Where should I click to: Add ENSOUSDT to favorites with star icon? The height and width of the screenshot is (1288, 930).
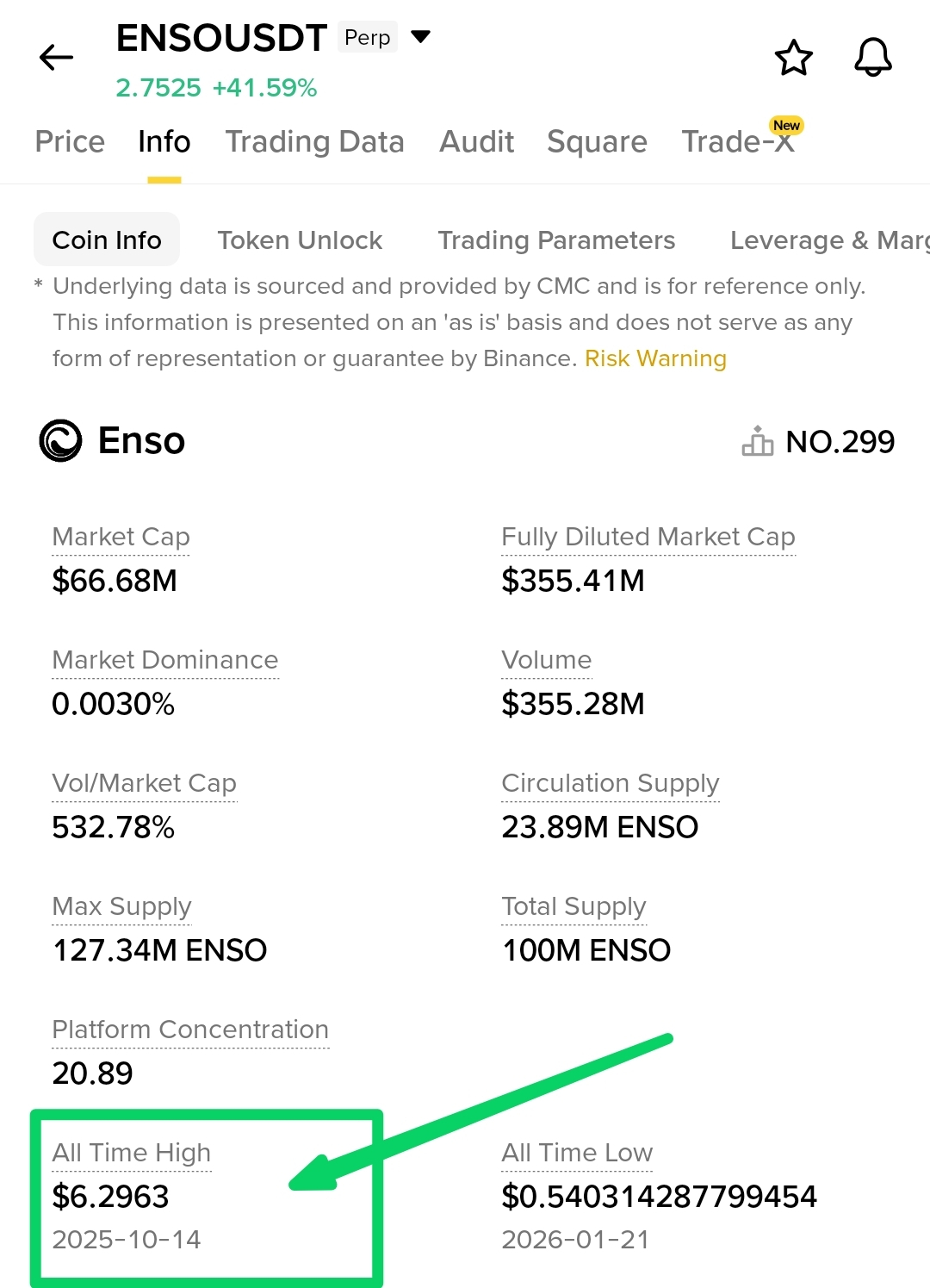(x=793, y=58)
